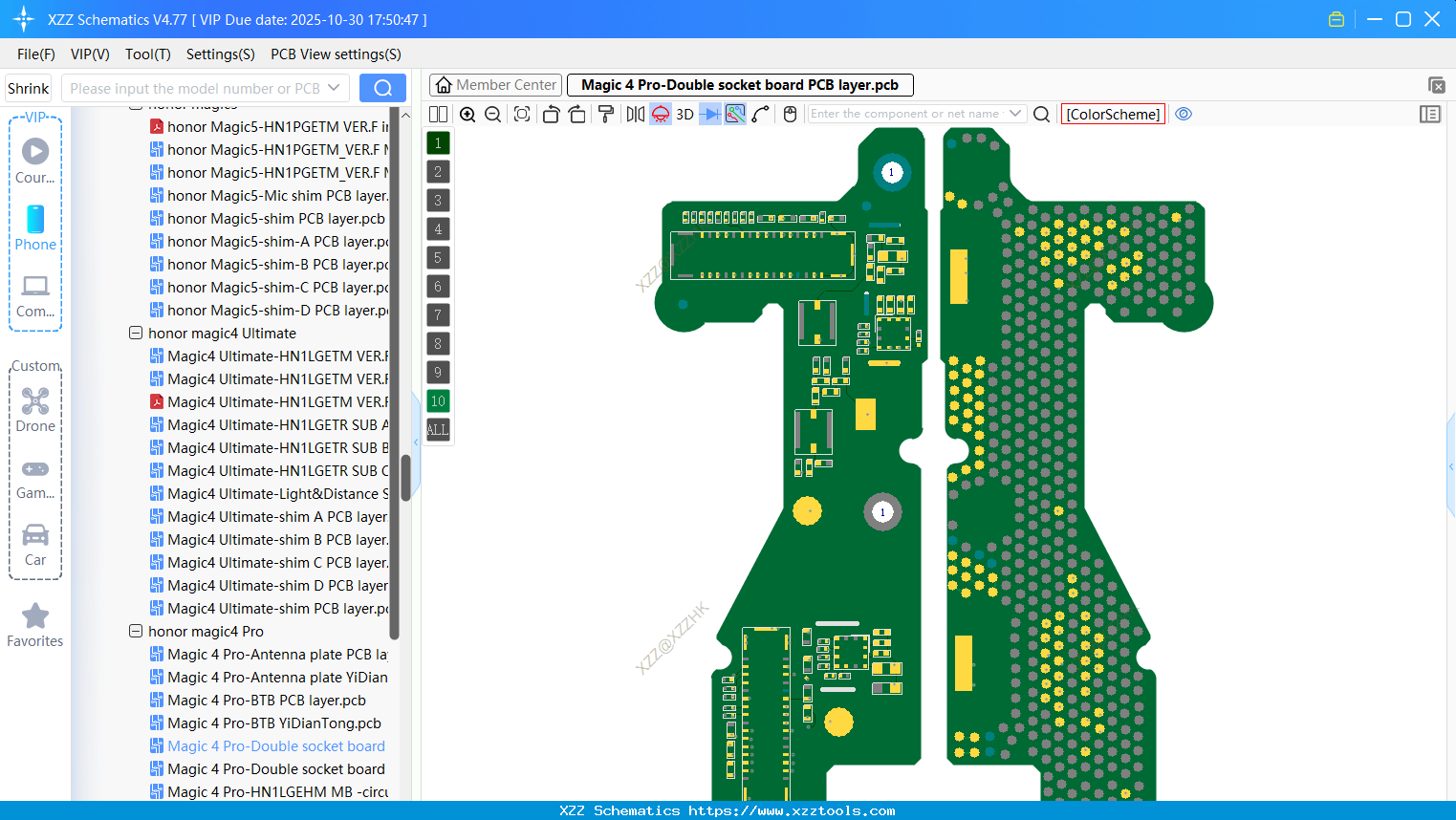Viewport: 1456px width, 820px height.
Task: Toggle PCB layer 7
Action: (x=438, y=314)
